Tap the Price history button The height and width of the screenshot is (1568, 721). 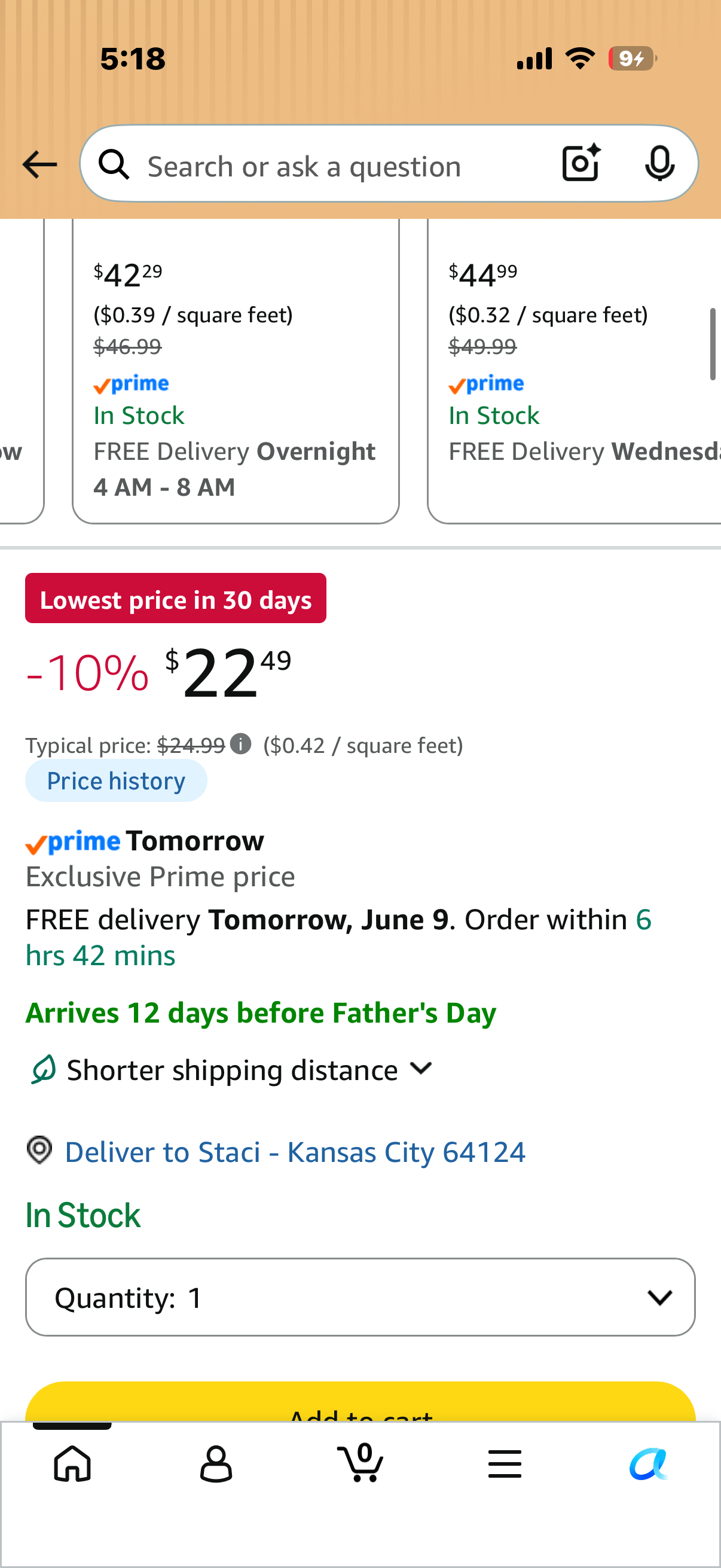pos(116,781)
